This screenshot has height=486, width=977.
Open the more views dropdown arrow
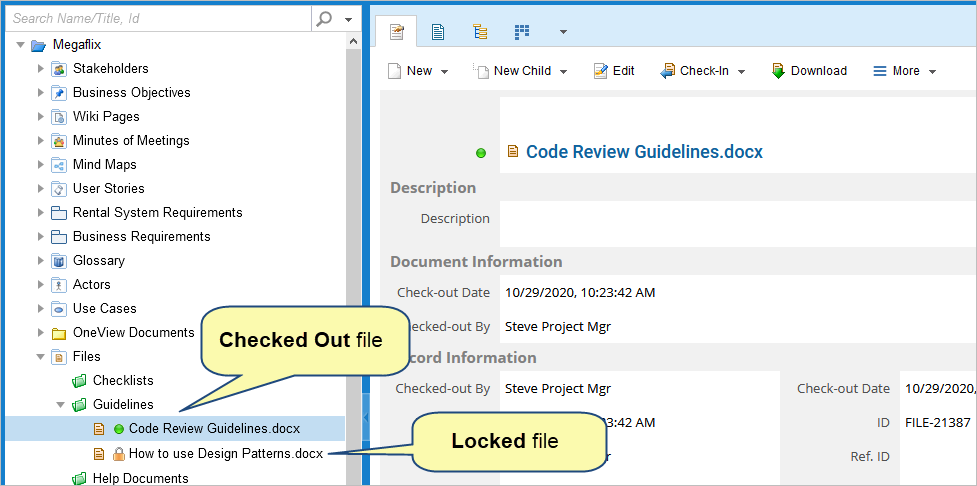pos(563,32)
